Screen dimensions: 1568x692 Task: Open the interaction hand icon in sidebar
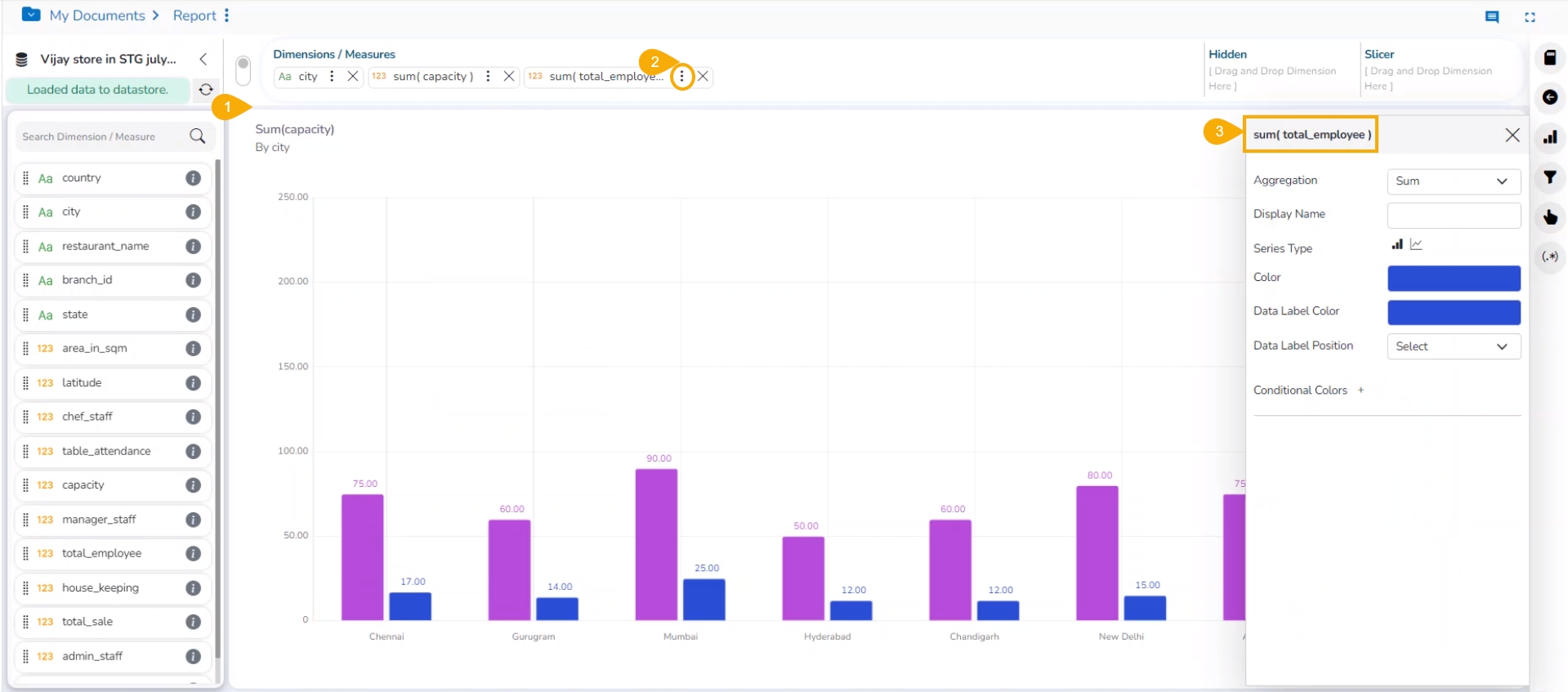click(x=1549, y=217)
